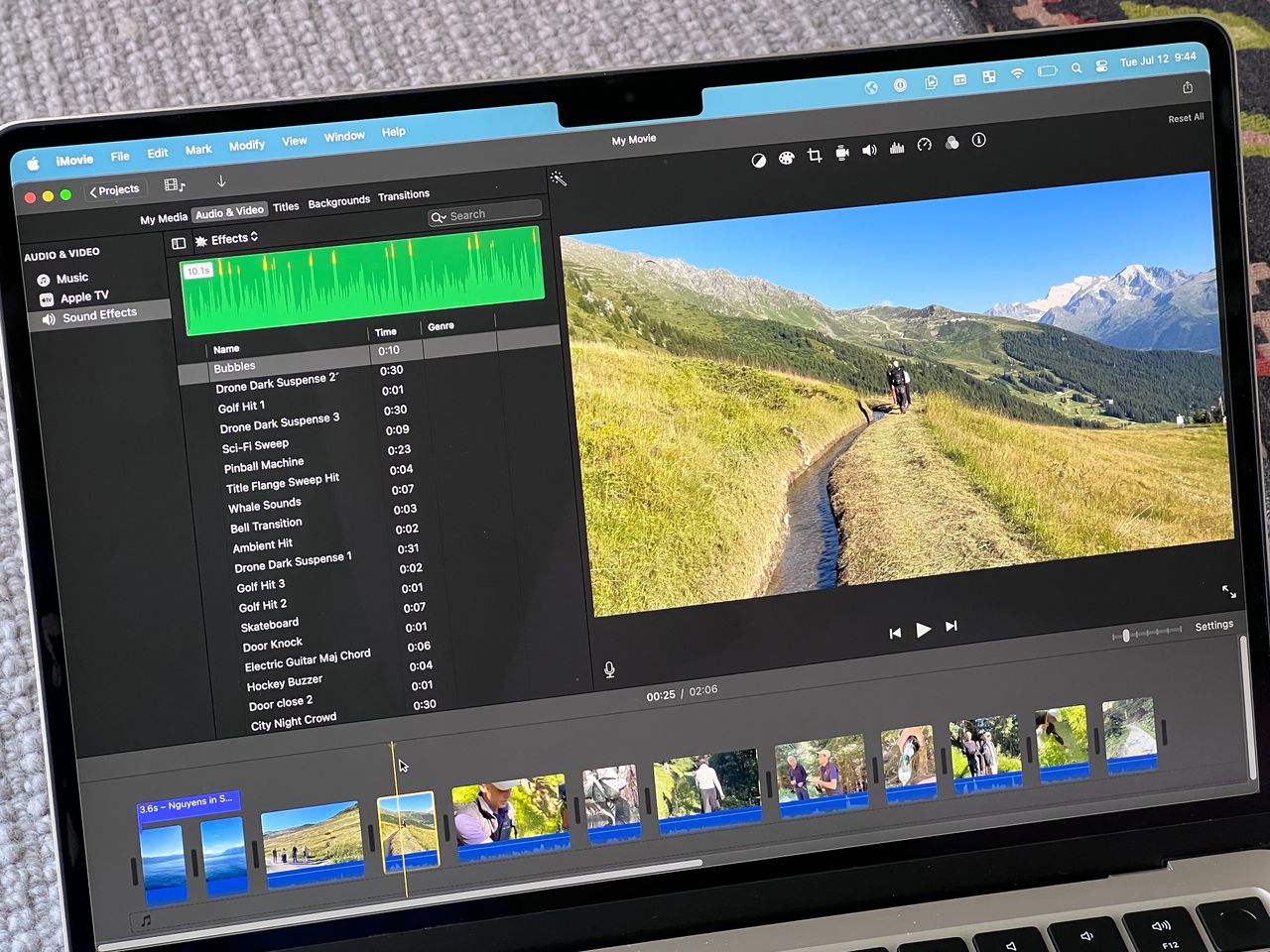This screenshot has height=952, width=1270.
Task: Open the Modify menu
Action: point(247,145)
